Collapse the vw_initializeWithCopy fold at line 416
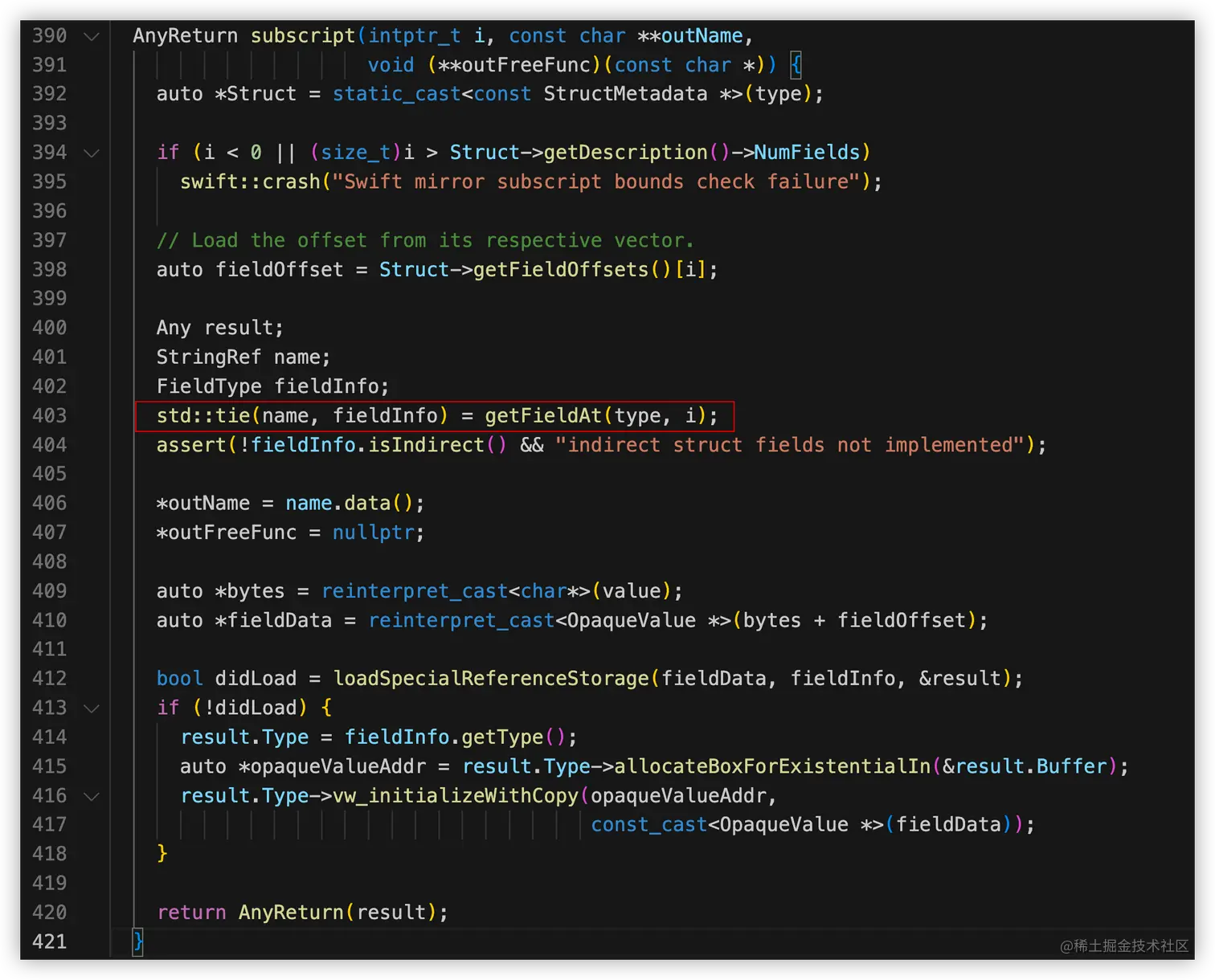 pos(91,796)
